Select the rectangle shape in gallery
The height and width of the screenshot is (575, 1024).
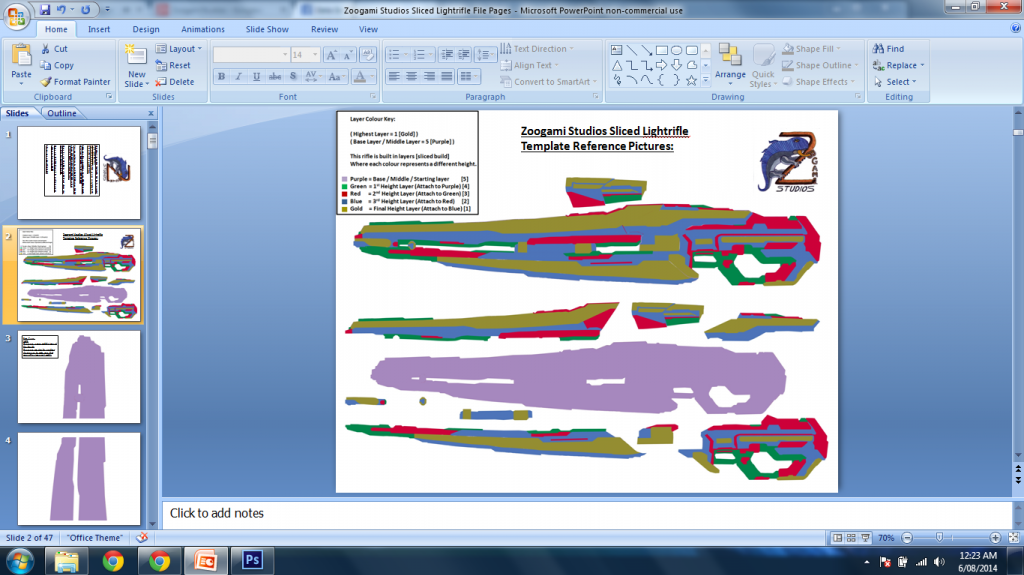pos(662,50)
